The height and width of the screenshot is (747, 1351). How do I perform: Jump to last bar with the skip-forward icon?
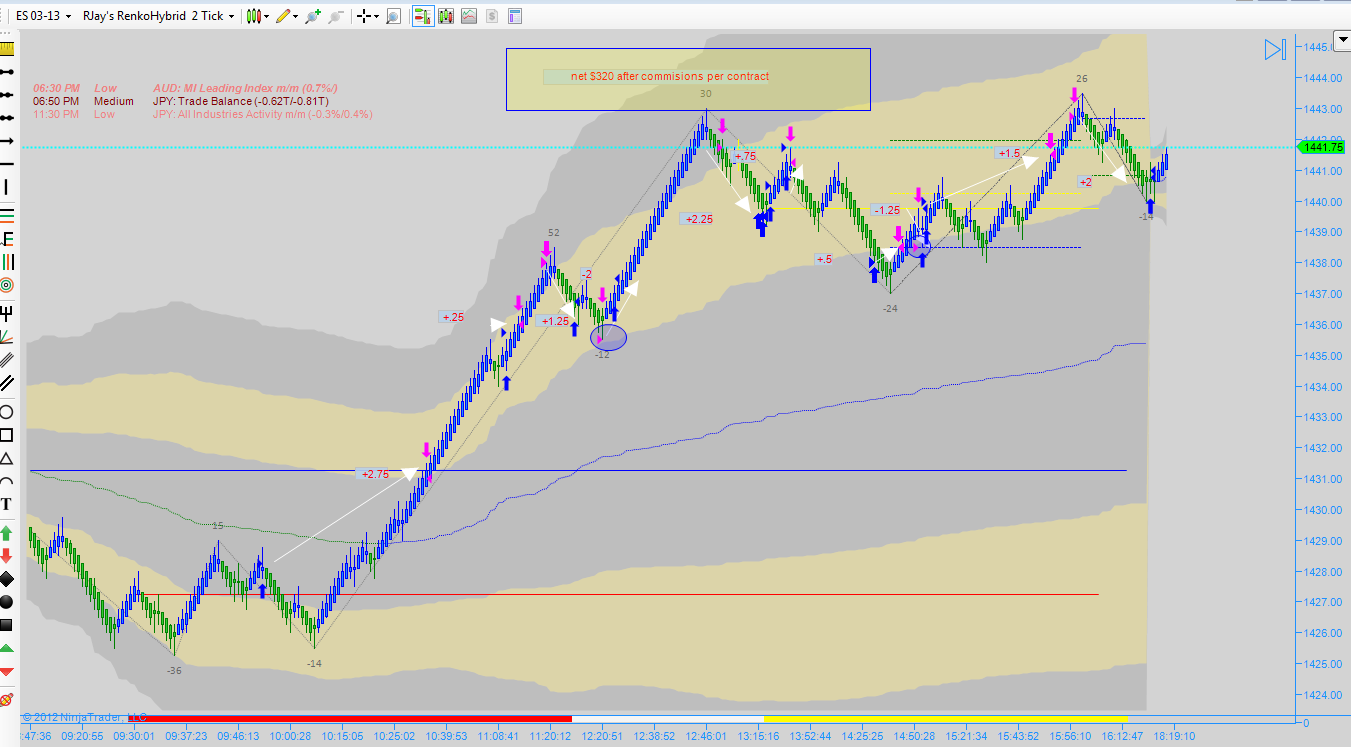pyautogui.click(x=1274, y=50)
